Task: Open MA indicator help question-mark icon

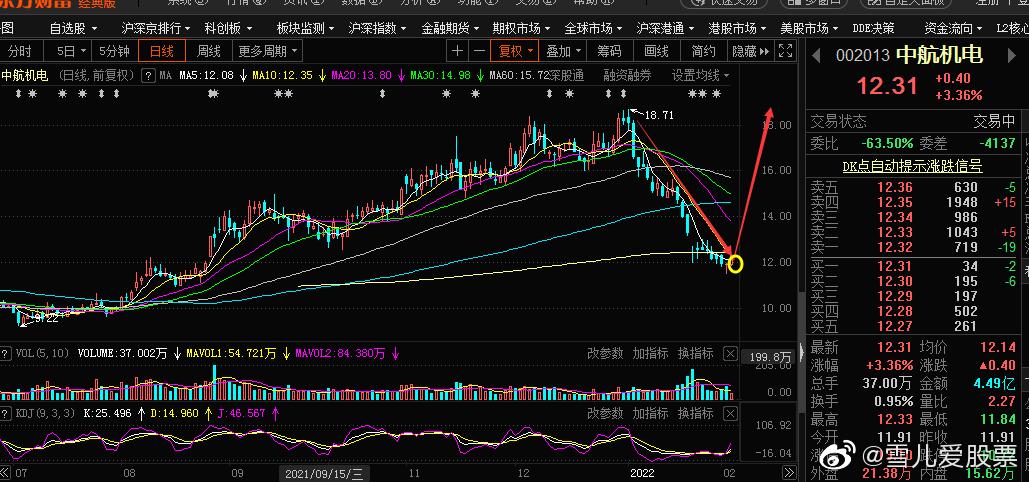Action: 148,75
